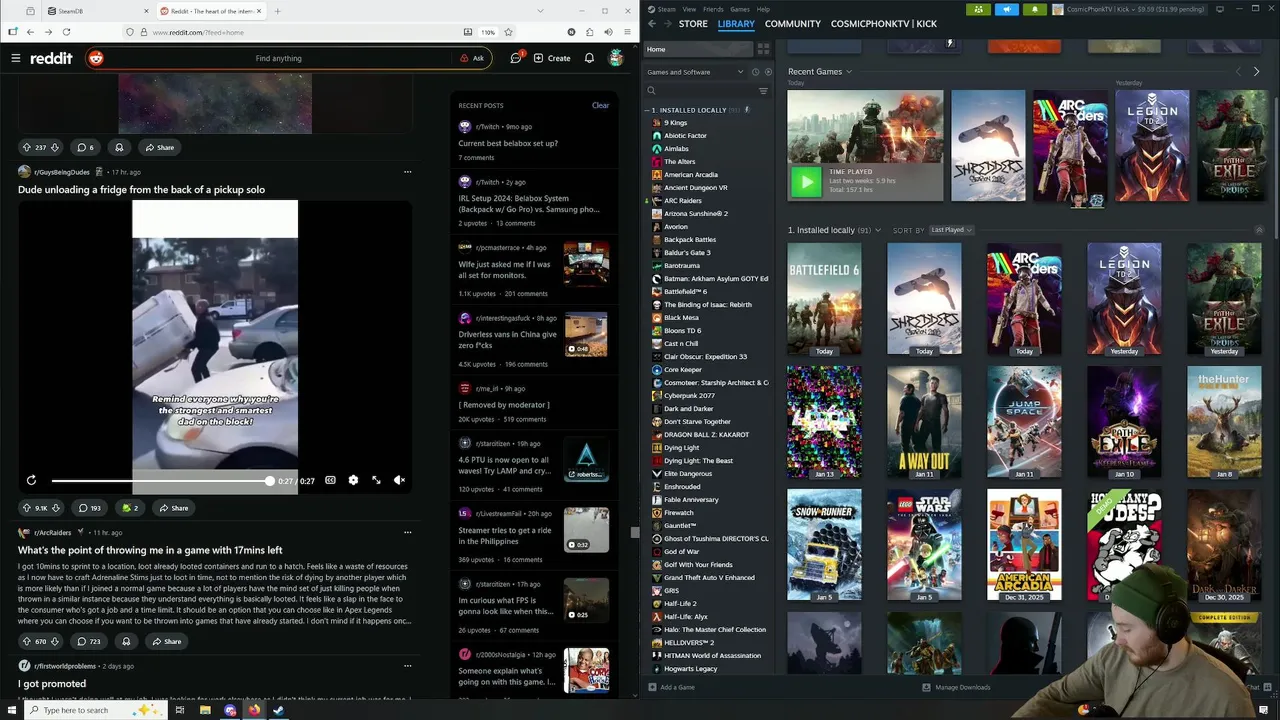
Task: Open the 'Streamer tries to get a ride' thumbnail
Action: pyautogui.click(x=586, y=530)
